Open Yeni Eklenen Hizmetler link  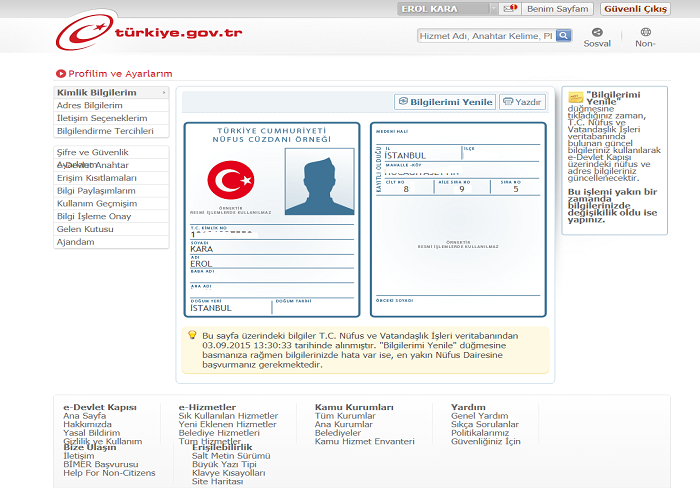pyautogui.click(x=228, y=424)
